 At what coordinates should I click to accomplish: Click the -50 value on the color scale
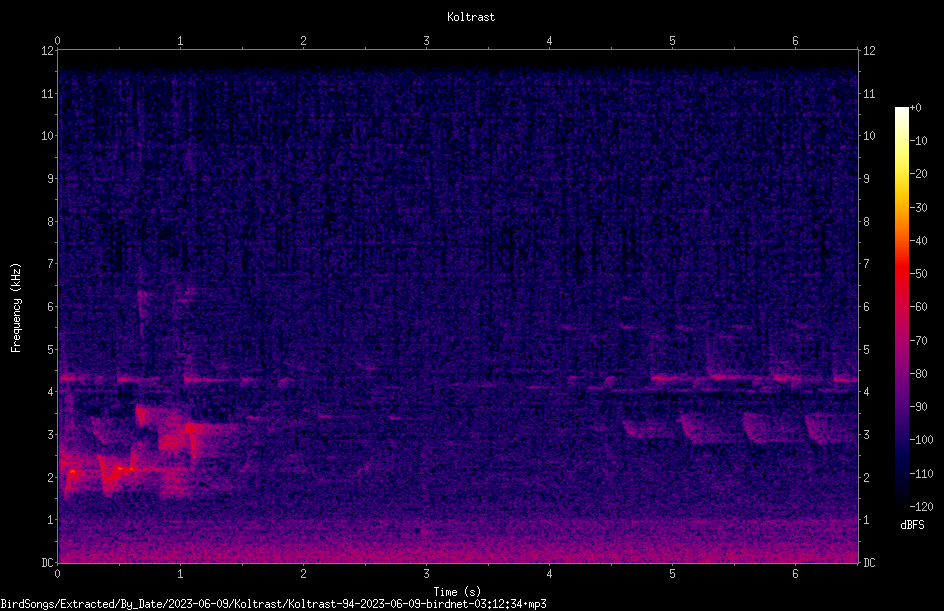click(918, 274)
